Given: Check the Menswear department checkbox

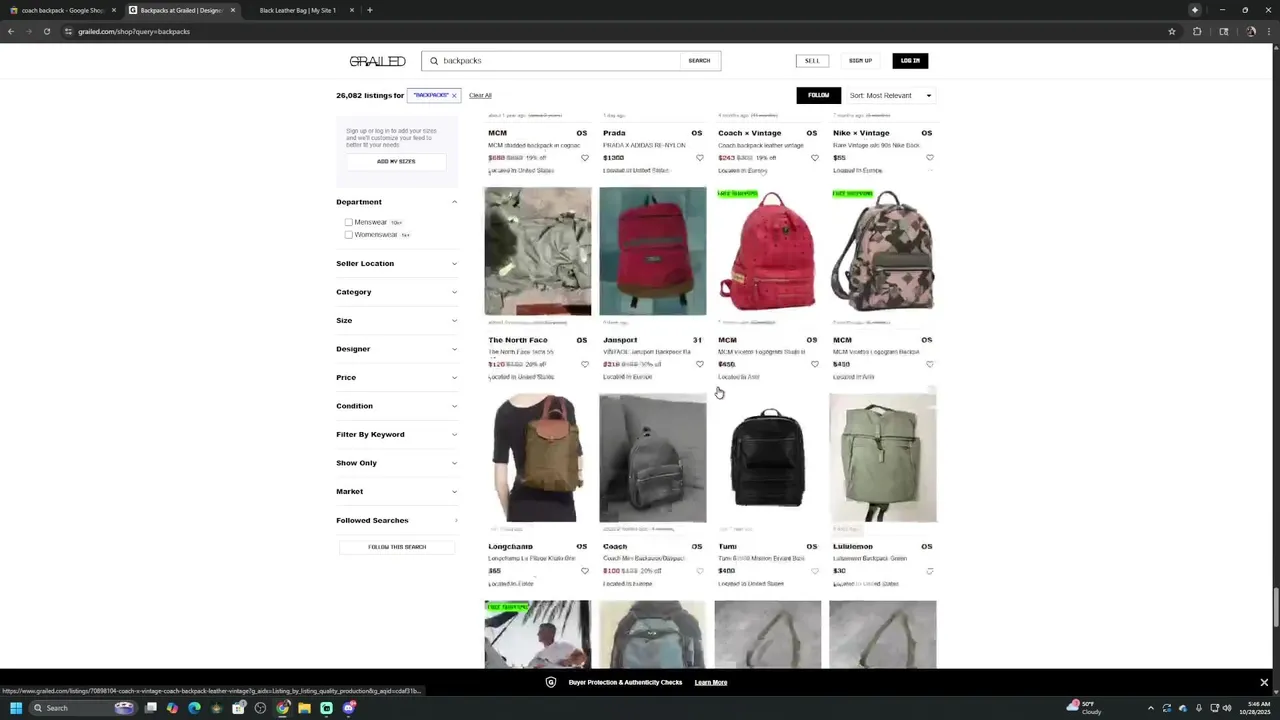Looking at the screenshot, I should coord(349,222).
